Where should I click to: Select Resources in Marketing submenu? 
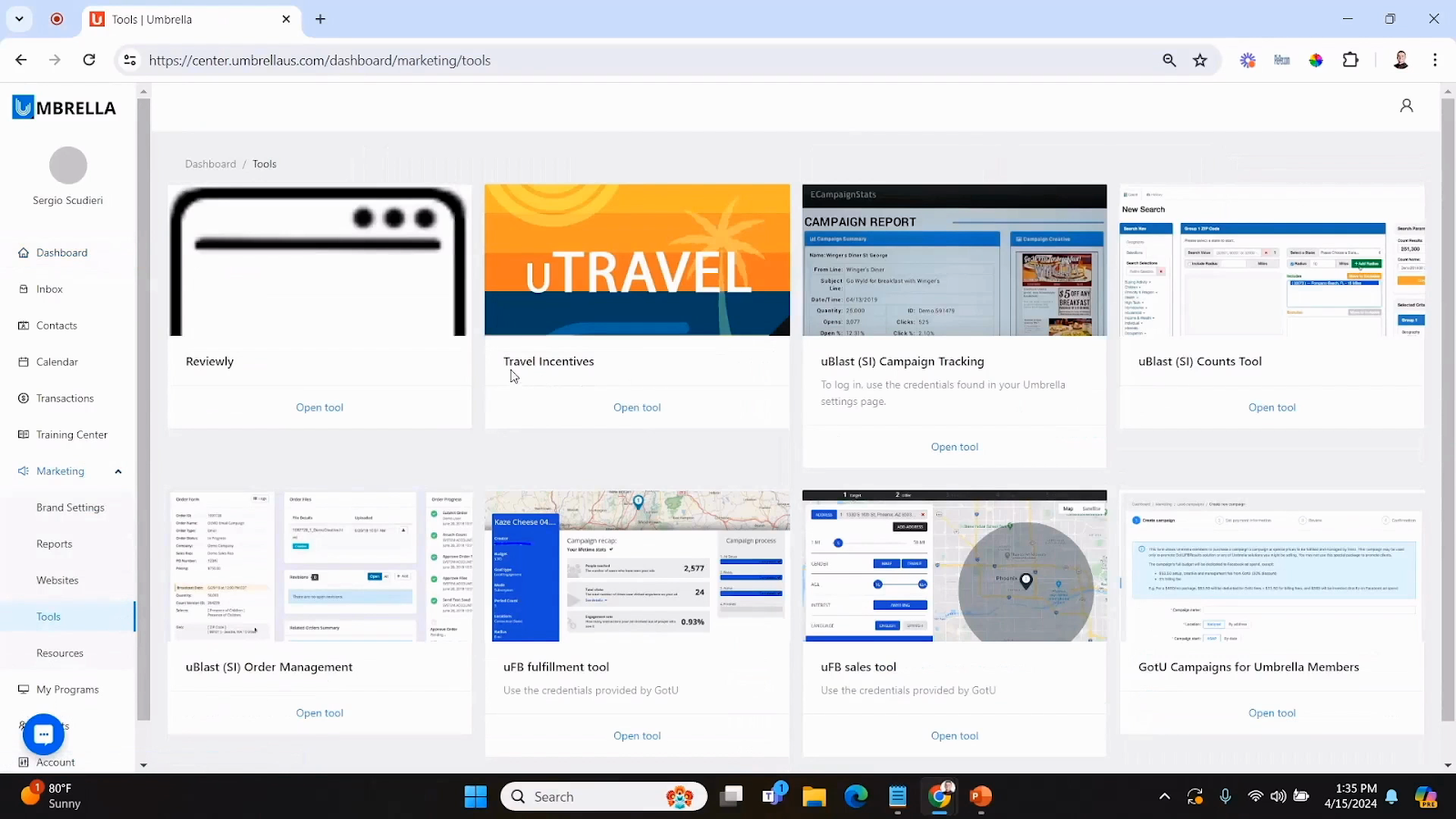point(60,653)
